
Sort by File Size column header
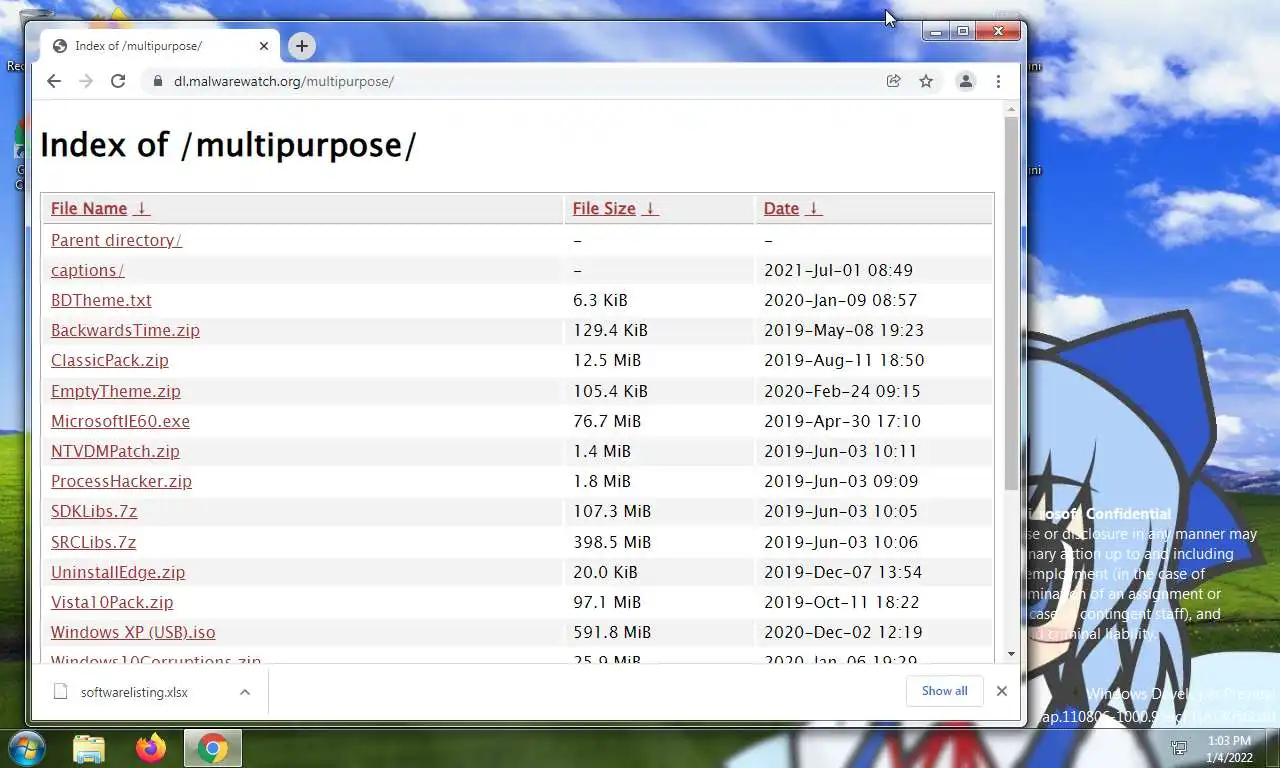[x=604, y=208]
